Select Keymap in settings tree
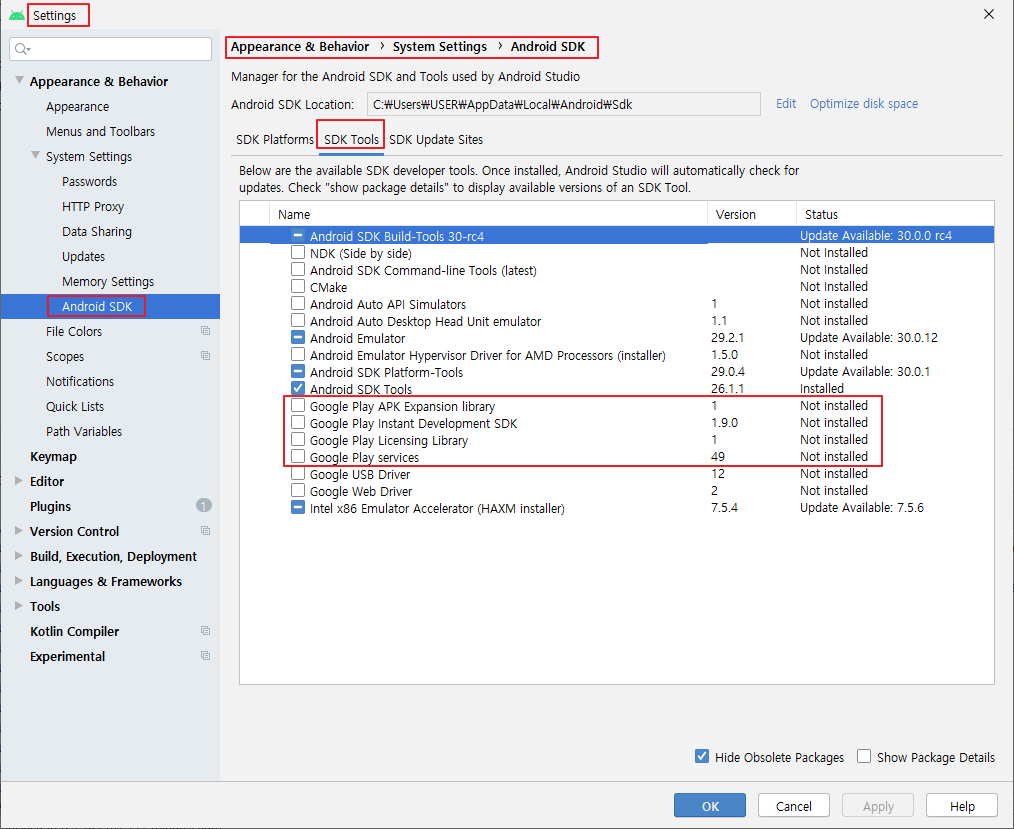1014x829 pixels. (x=53, y=456)
